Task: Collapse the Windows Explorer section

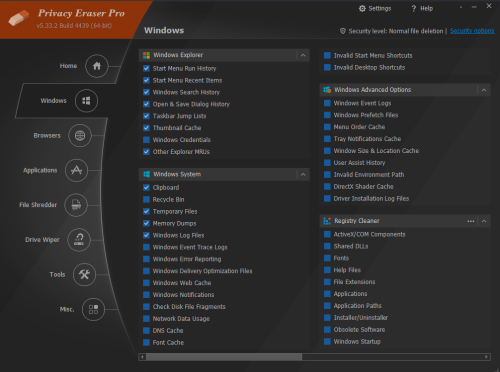Action: (303, 55)
